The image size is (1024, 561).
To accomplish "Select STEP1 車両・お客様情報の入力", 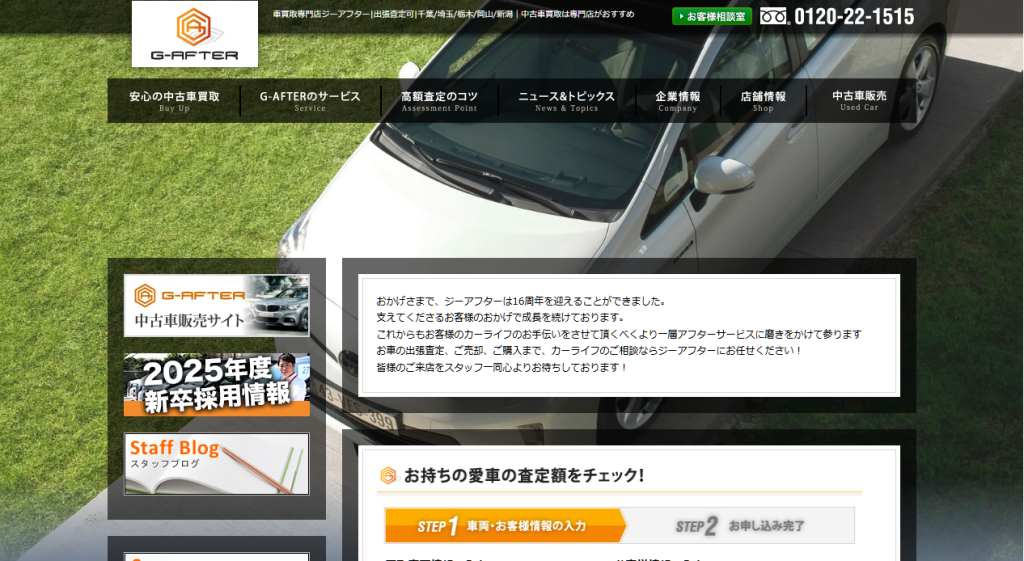I will point(505,525).
